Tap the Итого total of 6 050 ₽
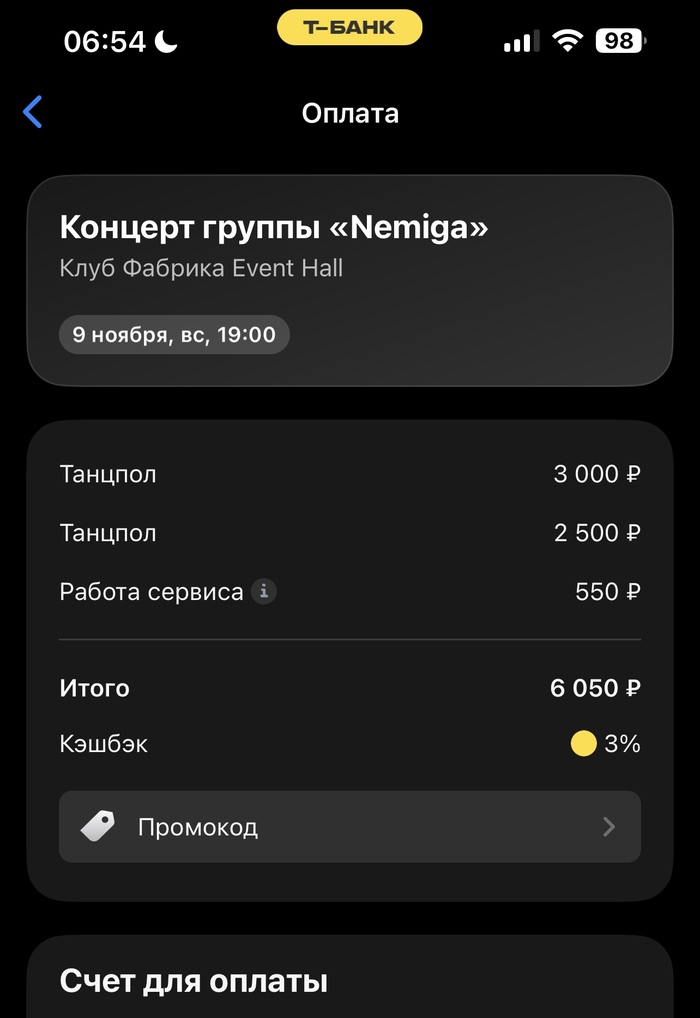This screenshot has height=1018, width=700. pos(595,688)
